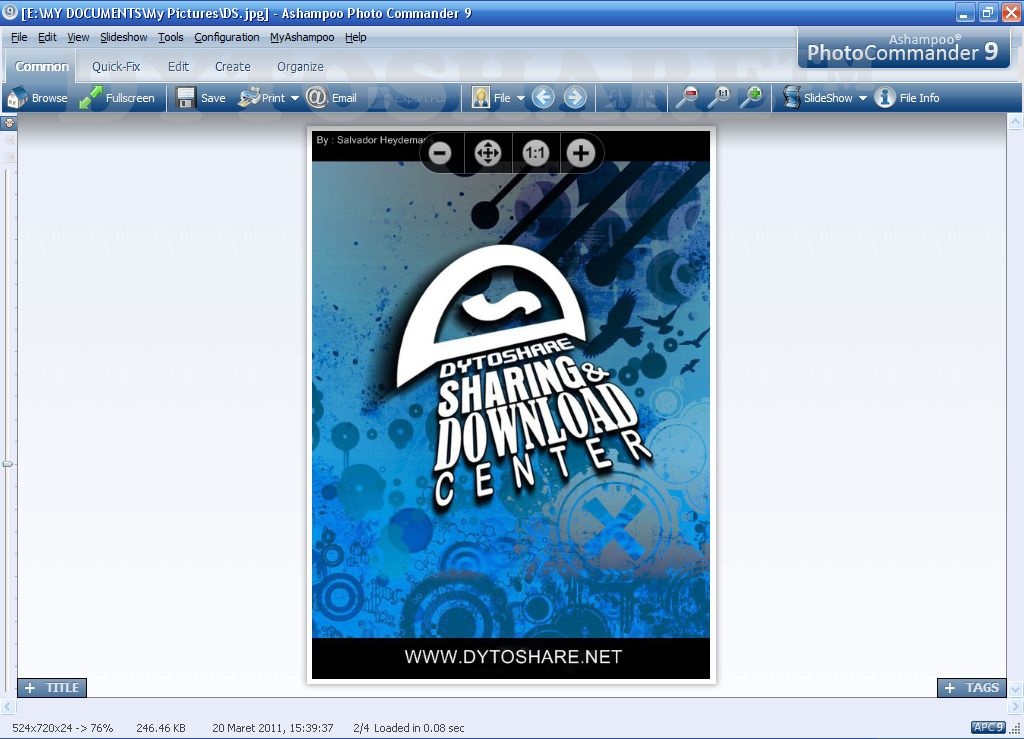This screenshot has width=1024, height=739.
Task: Click the Print printer icon
Action: coord(249,98)
